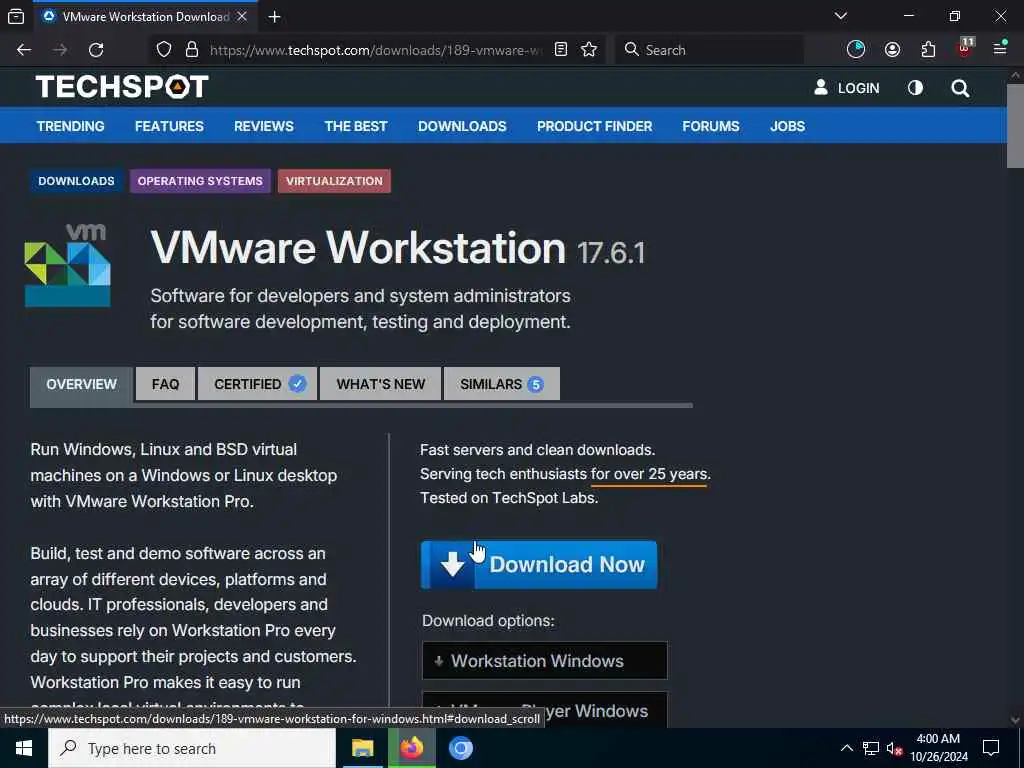Open the notification center icon
The width and height of the screenshot is (1024, 768).
click(991, 748)
